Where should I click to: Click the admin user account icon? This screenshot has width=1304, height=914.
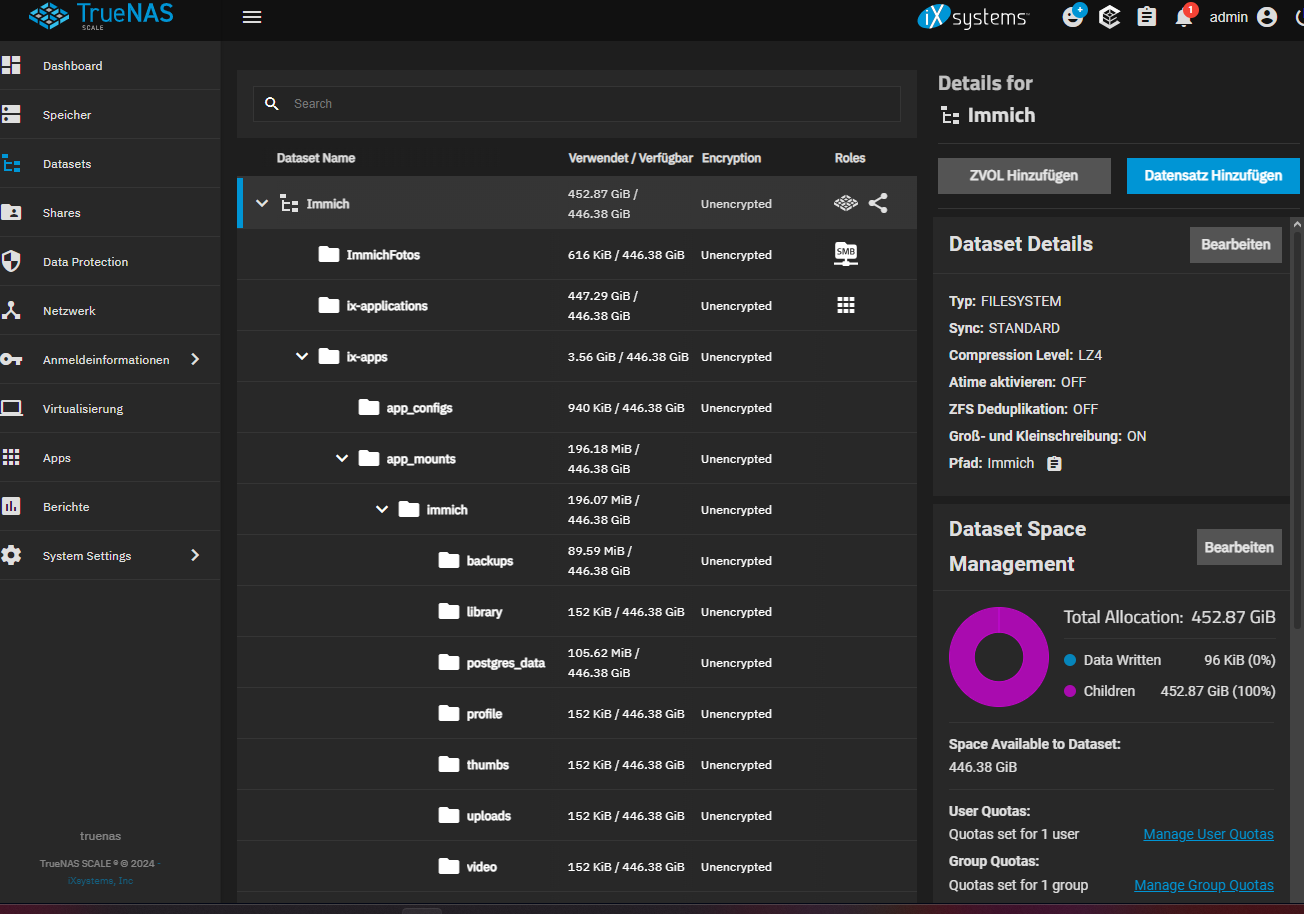click(x=1267, y=17)
